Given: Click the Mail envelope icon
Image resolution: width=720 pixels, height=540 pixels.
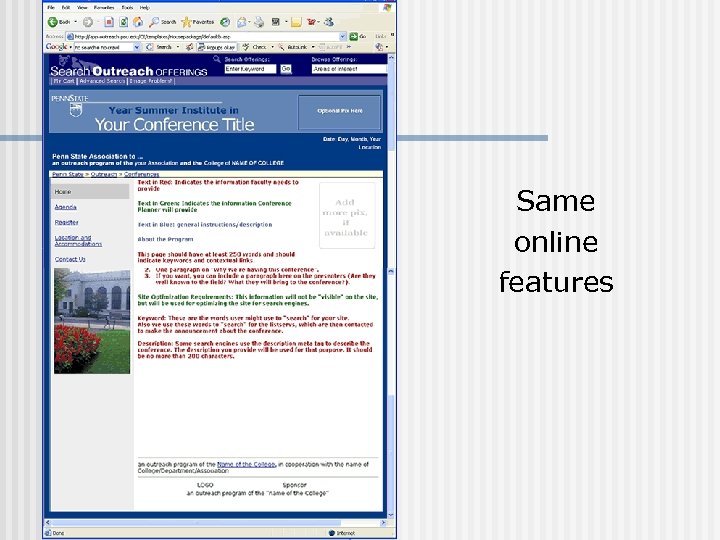Looking at the screenshot, I should 242,22.
